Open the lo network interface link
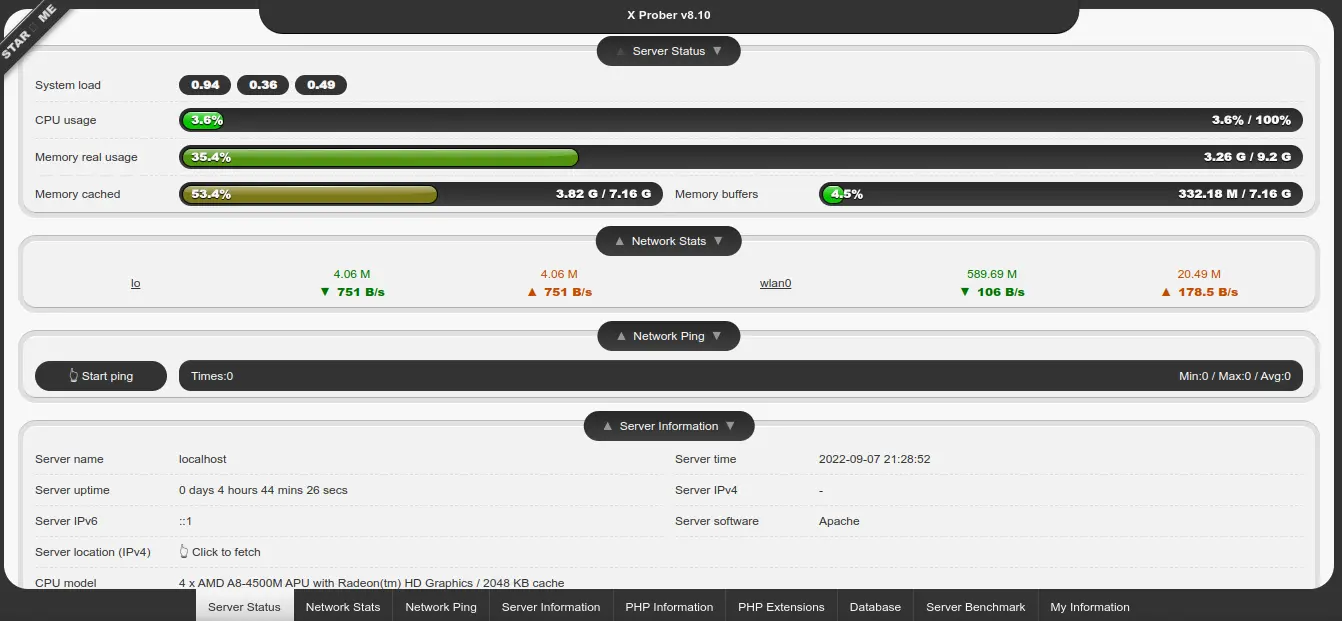This screenshot has width=1342, height=621. 136,283
